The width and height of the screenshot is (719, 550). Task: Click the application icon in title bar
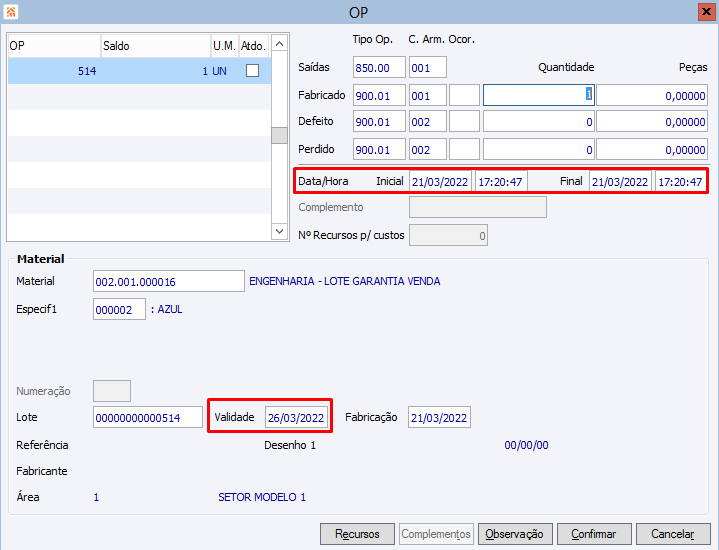pos(11,11)
